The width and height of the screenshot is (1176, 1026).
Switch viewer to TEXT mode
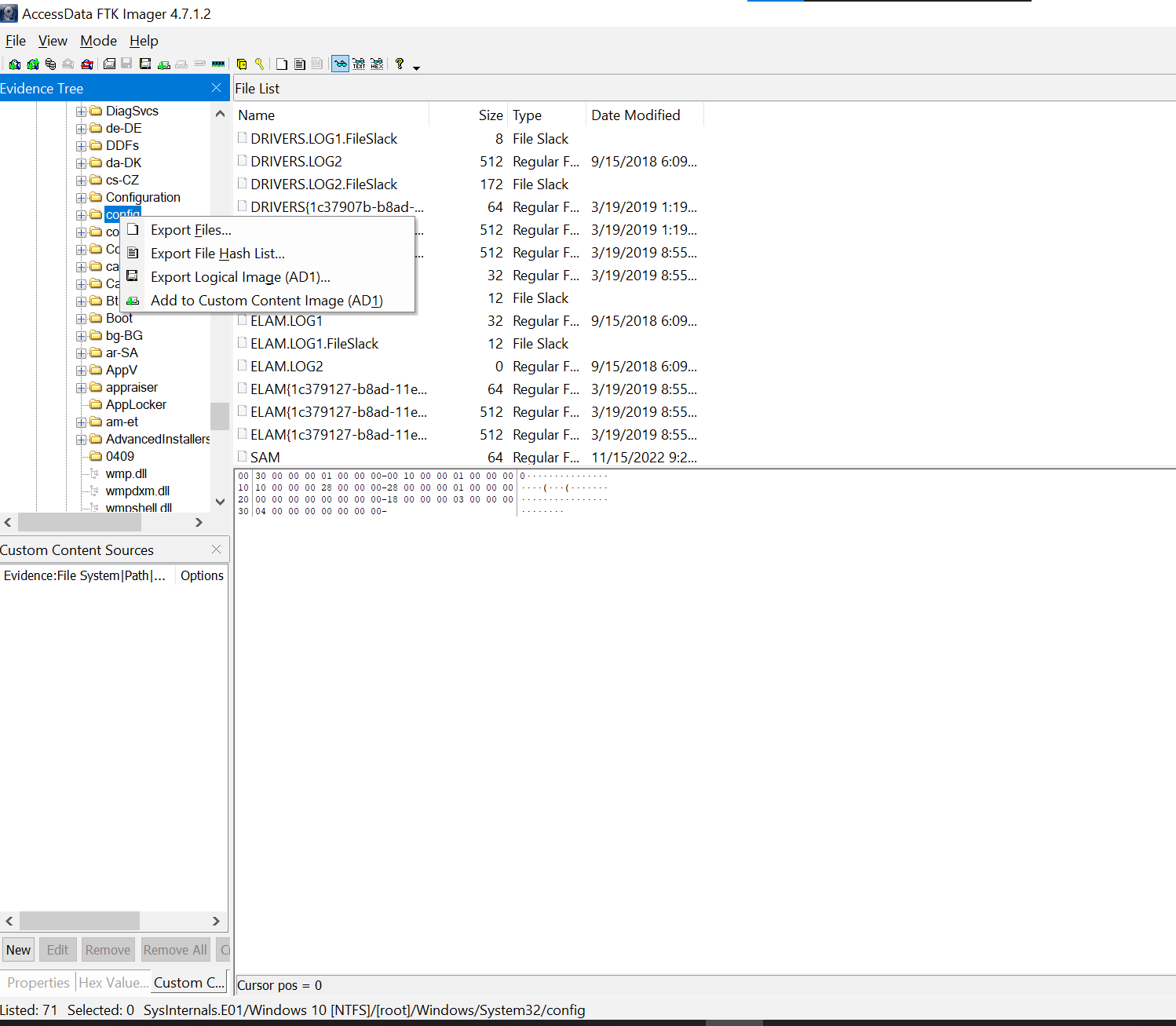click(359, 64)
